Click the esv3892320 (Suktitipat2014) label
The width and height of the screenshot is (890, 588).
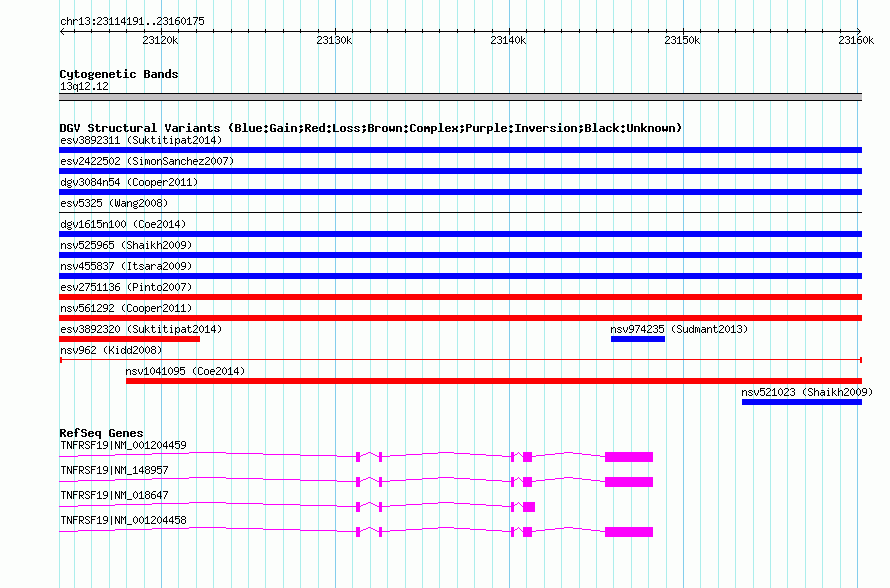click(x=141, y=329)
